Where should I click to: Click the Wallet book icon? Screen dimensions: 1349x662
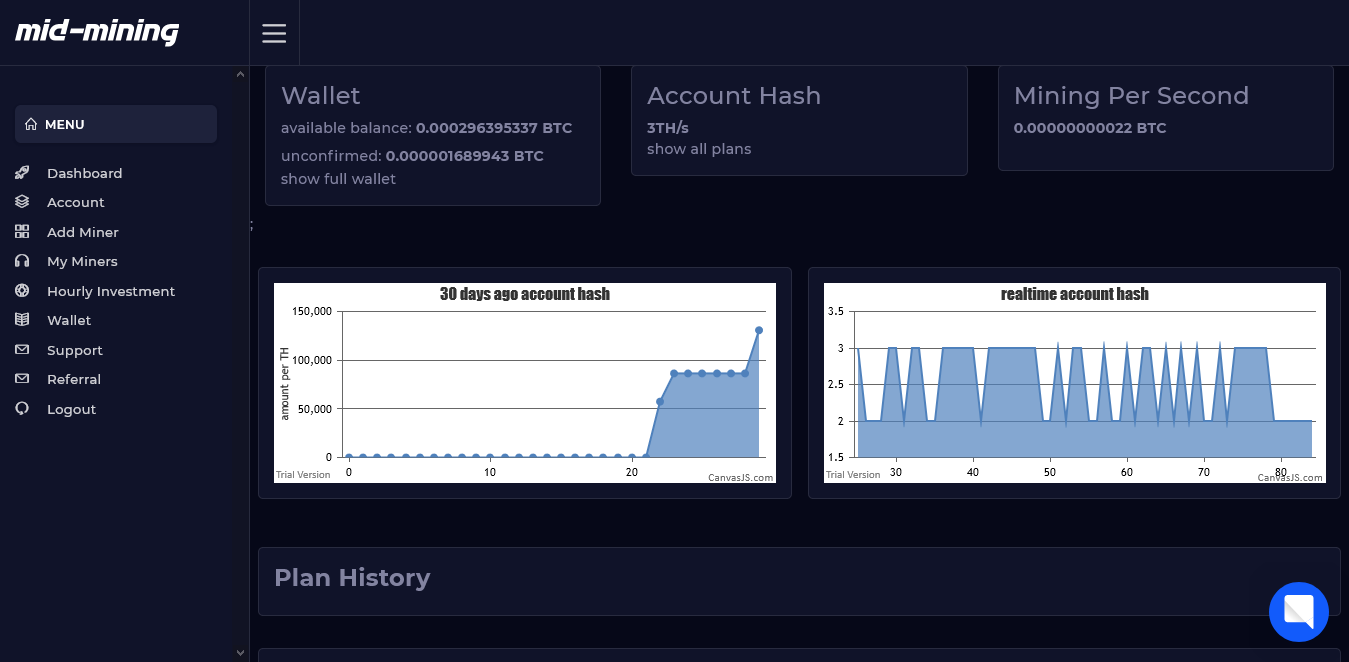[22, 320]
